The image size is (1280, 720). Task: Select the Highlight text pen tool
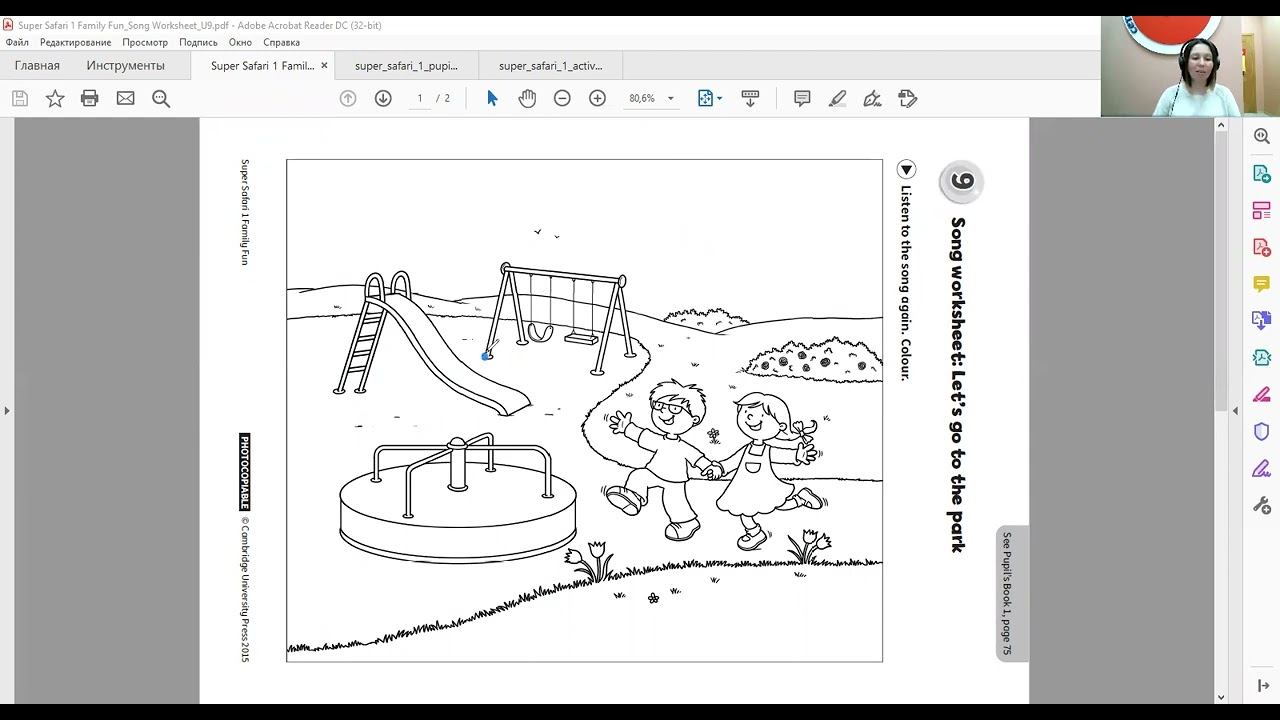837,98
